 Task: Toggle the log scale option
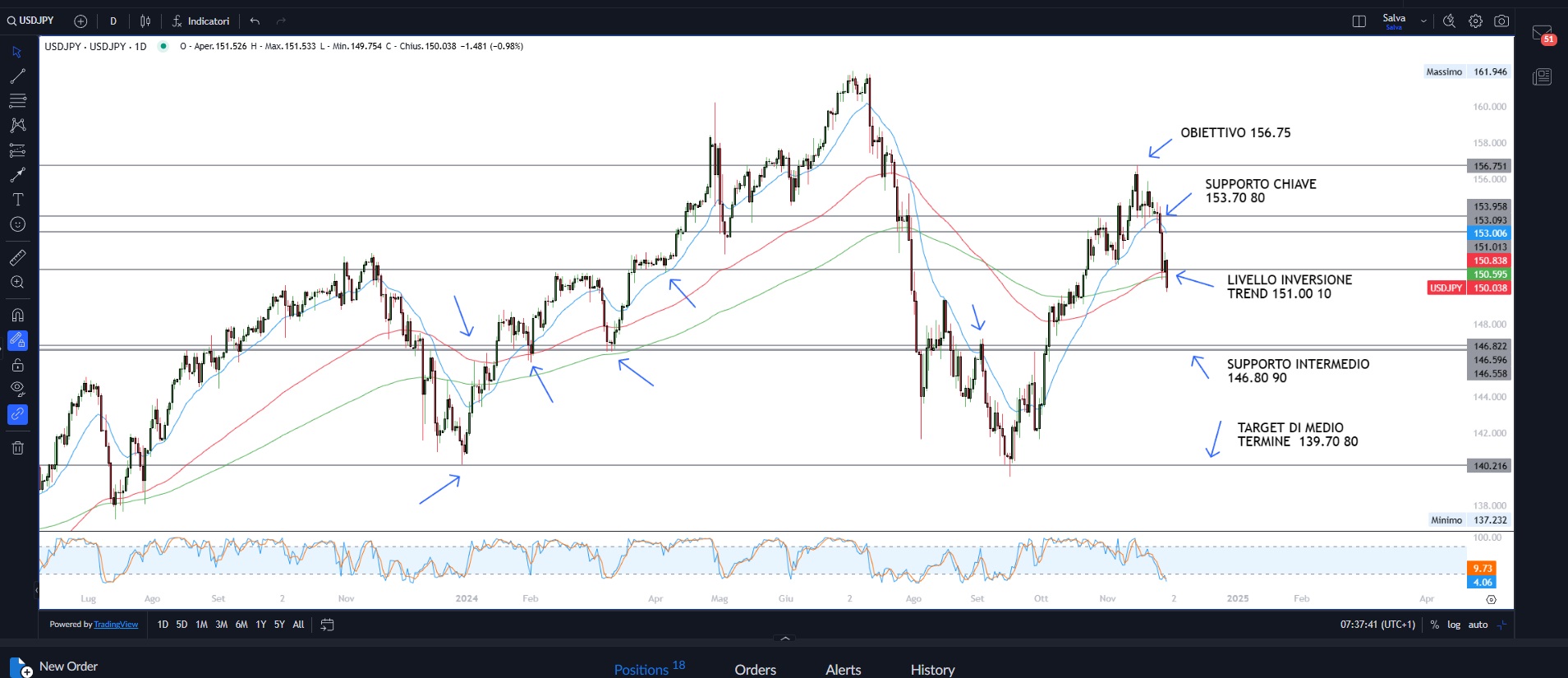1454,625
